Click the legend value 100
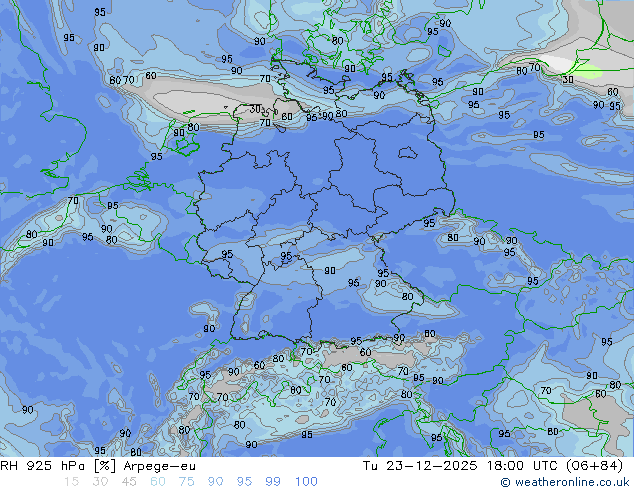 click(306, 482)
